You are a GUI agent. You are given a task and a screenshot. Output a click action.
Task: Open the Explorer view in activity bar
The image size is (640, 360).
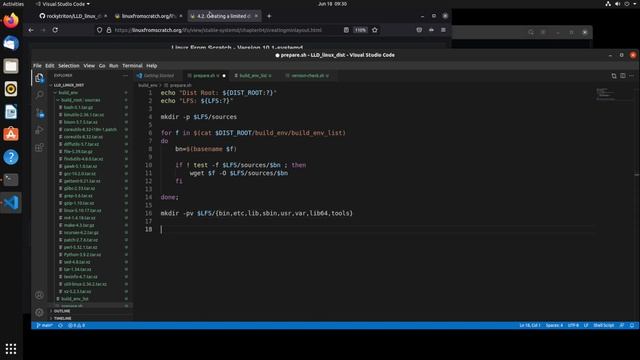(x=39, y=78)
